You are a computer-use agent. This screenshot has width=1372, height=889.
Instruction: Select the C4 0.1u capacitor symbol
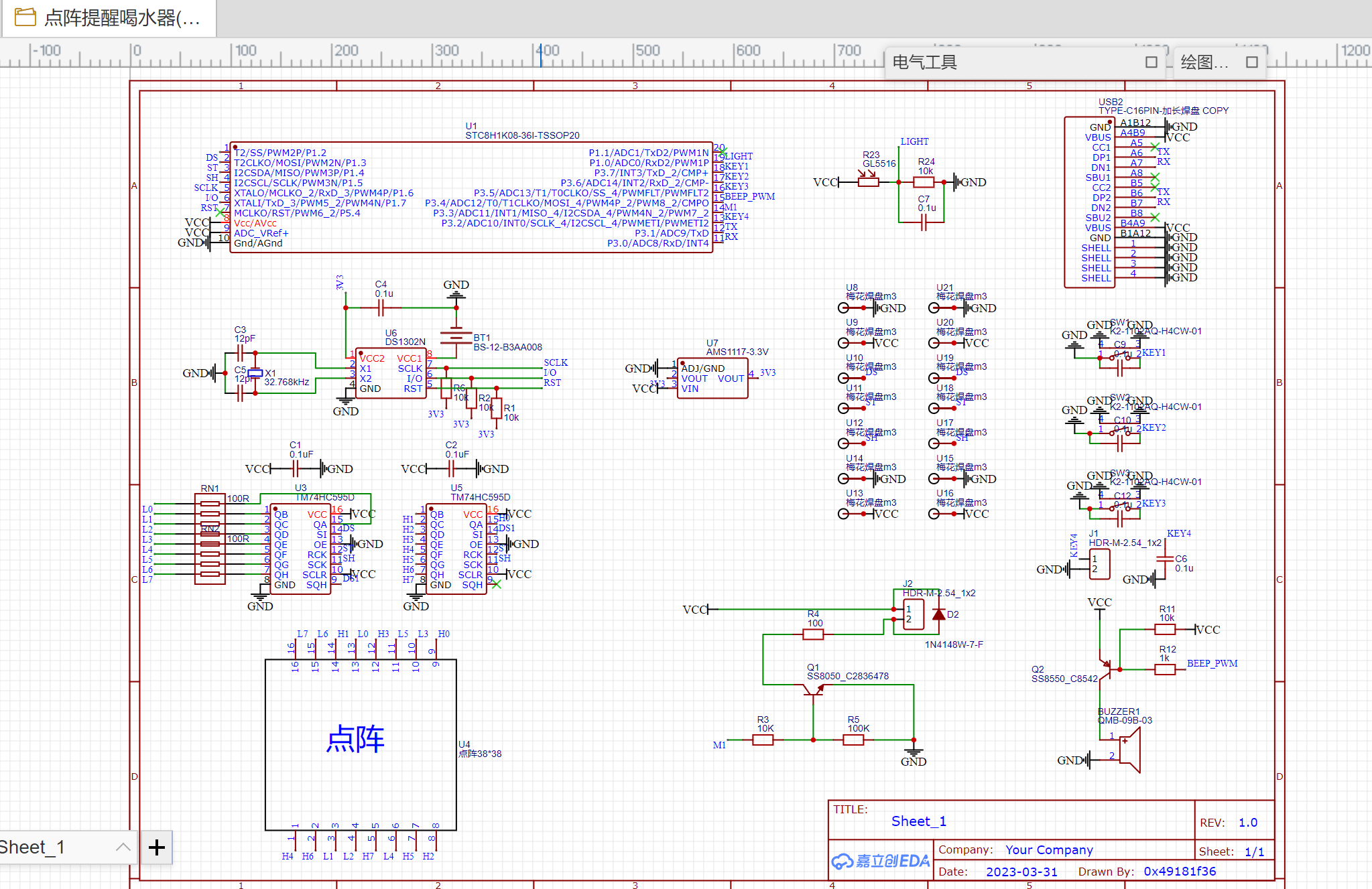381,307
